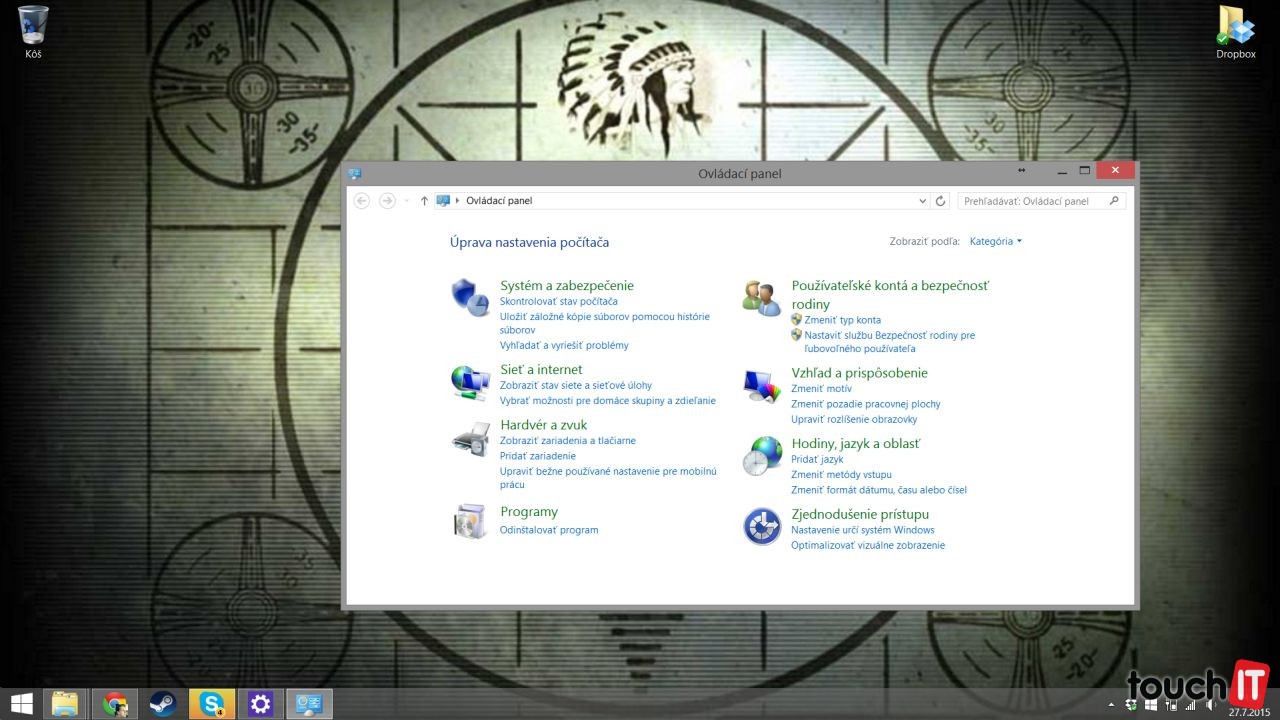This screenshot has height=720, width=1280.
Task: Click the Sieť a internet globe icon
Action: tap(470, 381)
